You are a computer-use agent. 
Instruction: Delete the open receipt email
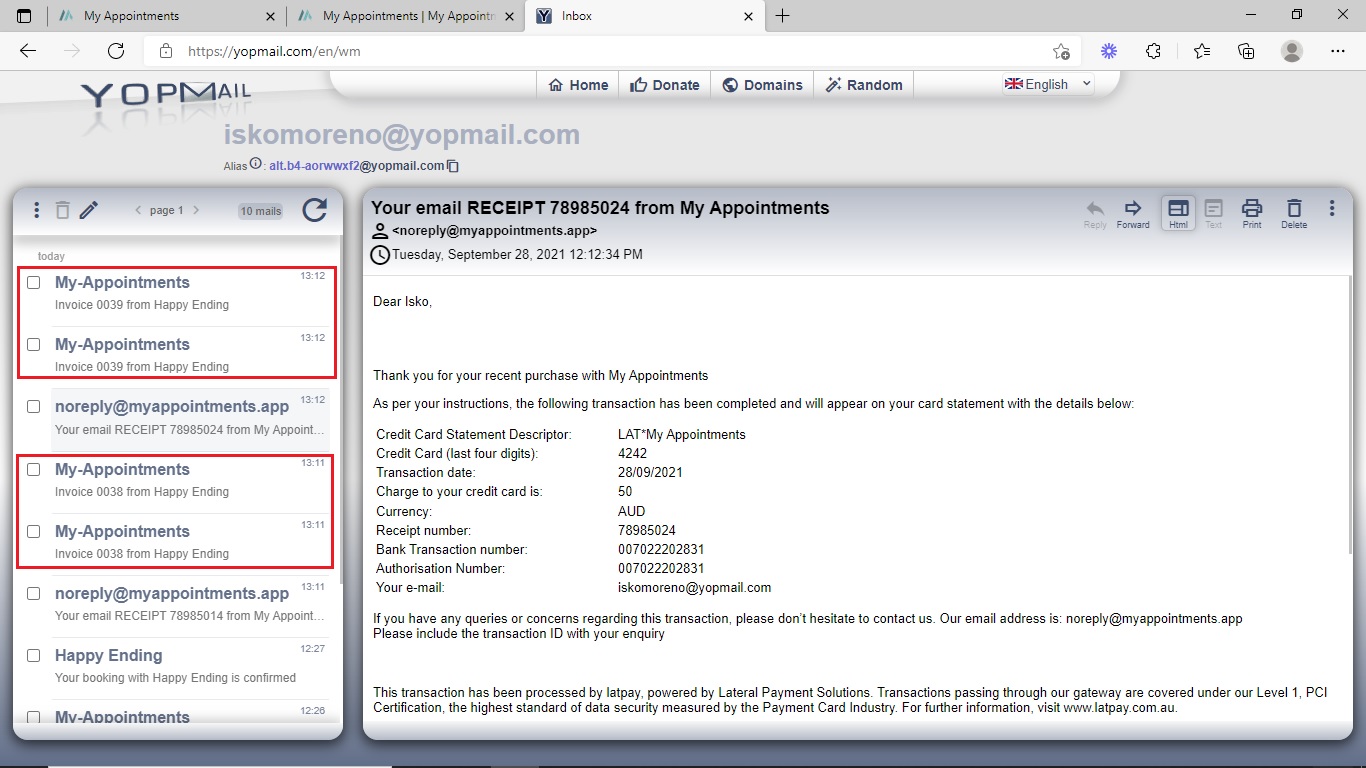1294,213
